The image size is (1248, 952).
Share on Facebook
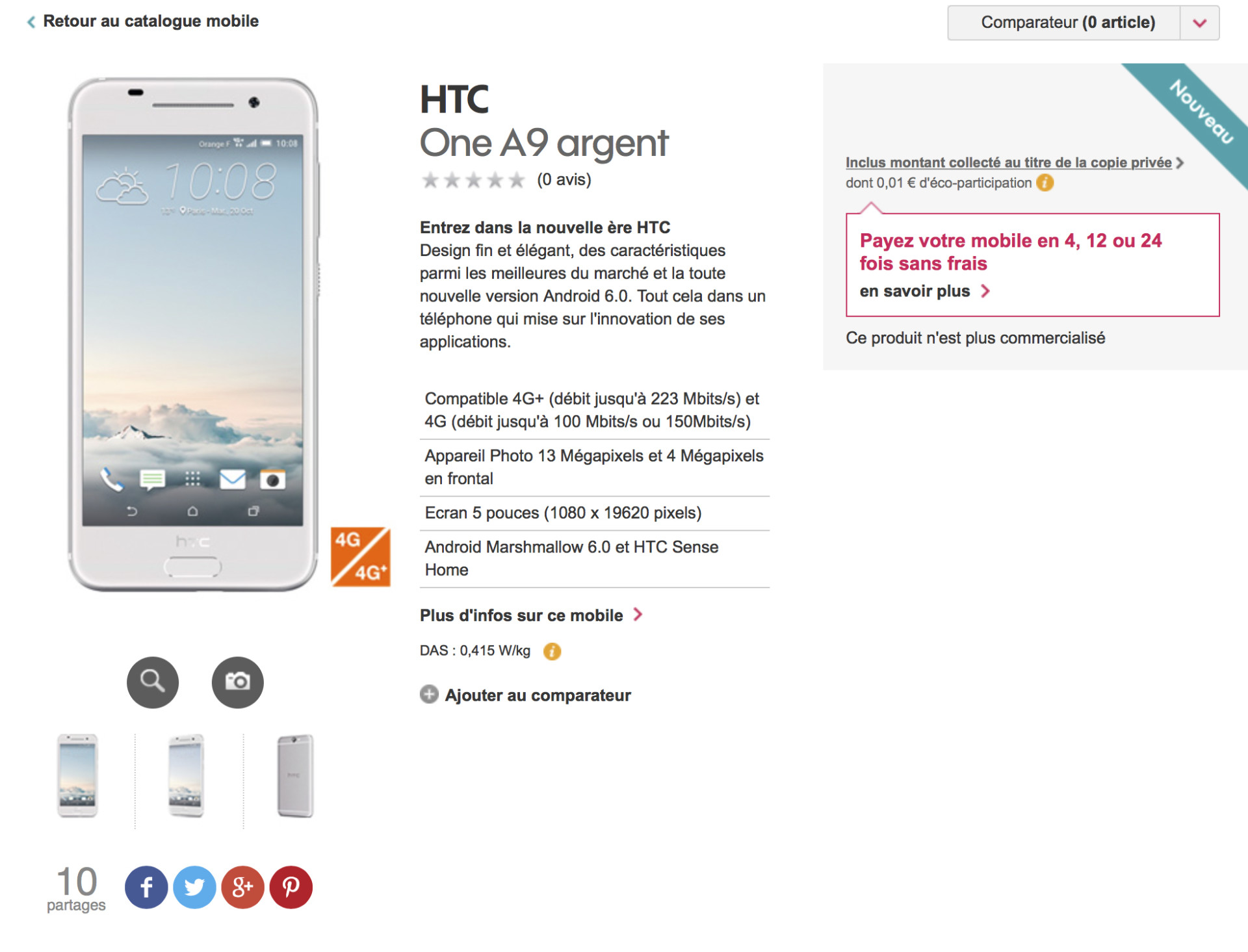[x=146, y=887]
